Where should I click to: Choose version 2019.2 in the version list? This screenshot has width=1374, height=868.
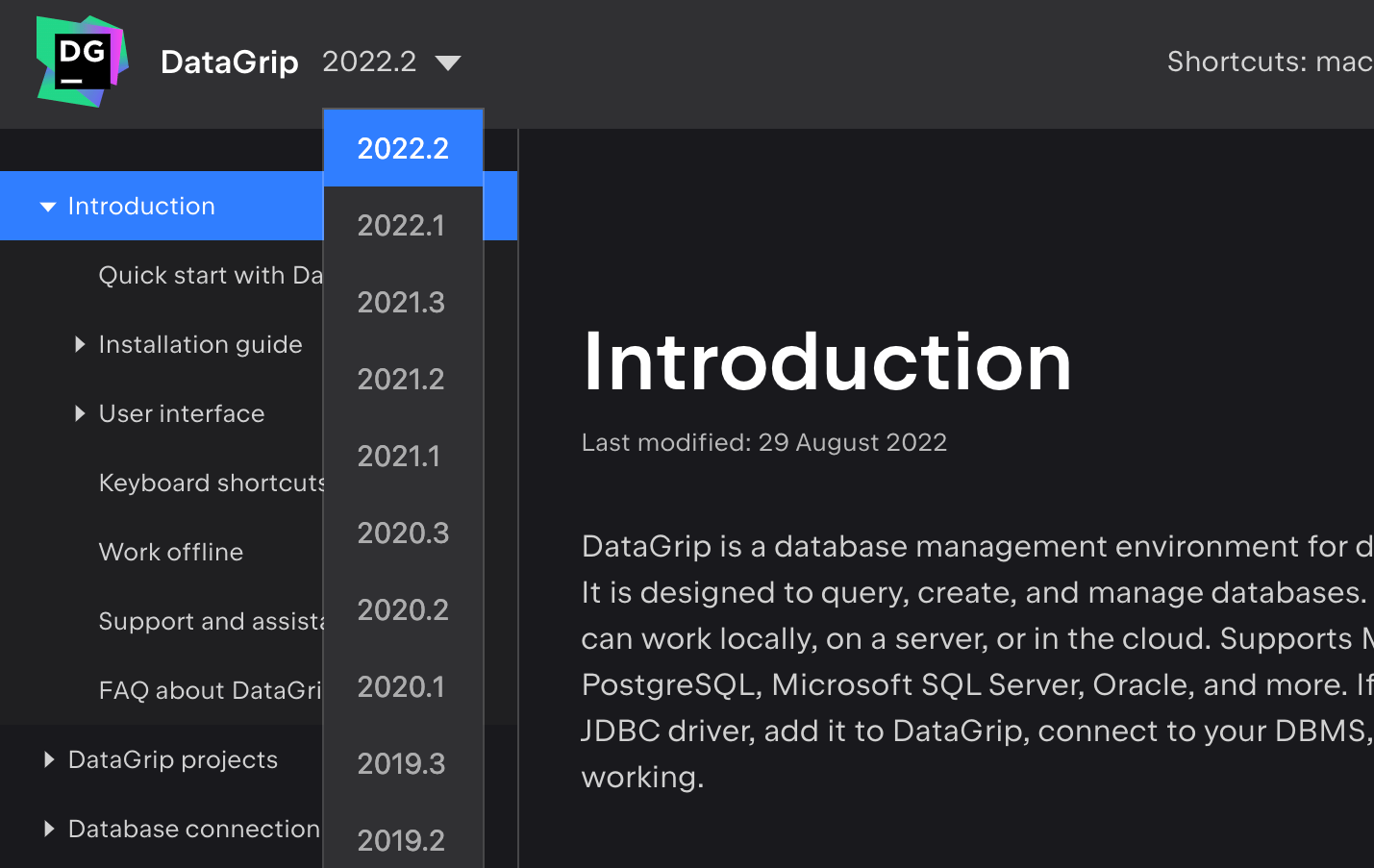tap(401, 840)
